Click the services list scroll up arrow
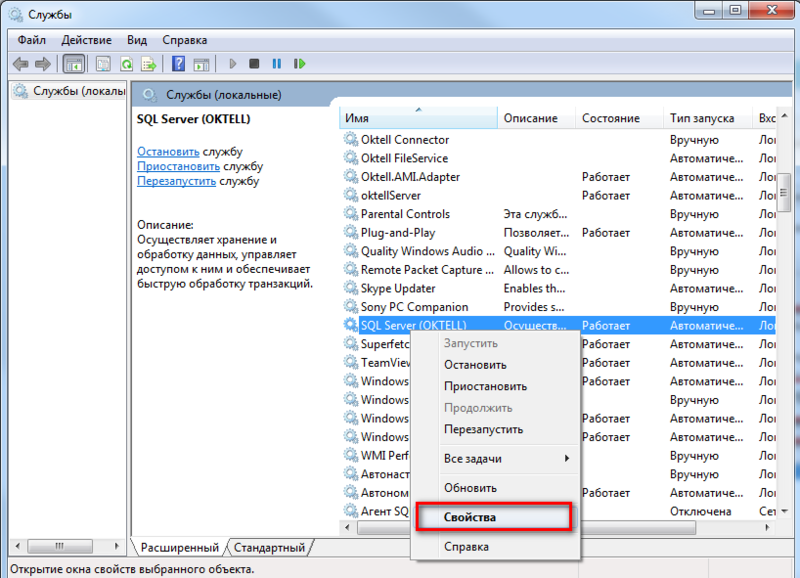Viewport: 800px width, 578px height. 784,116
